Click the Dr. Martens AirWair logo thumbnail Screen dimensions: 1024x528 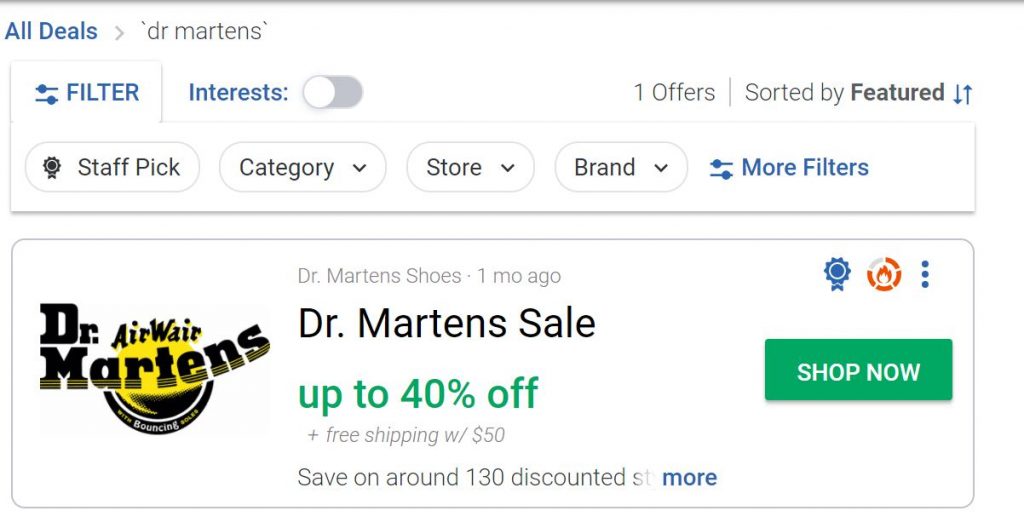click(154, 369)
